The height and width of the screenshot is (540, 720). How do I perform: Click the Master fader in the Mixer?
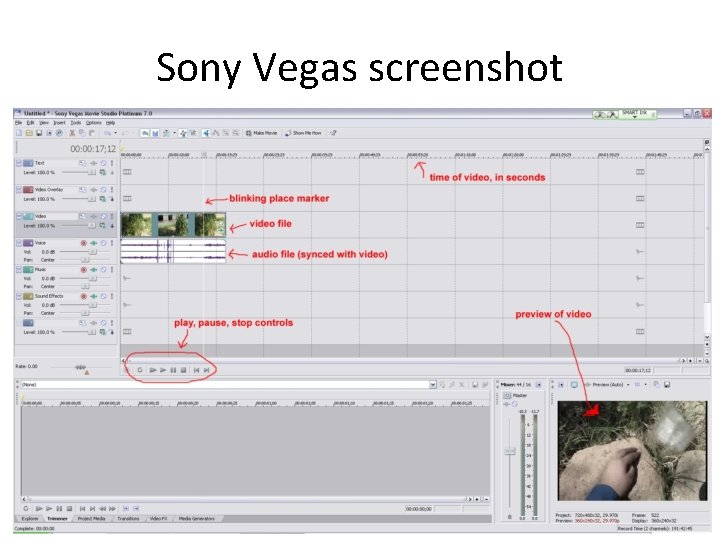tap(510, 451)
